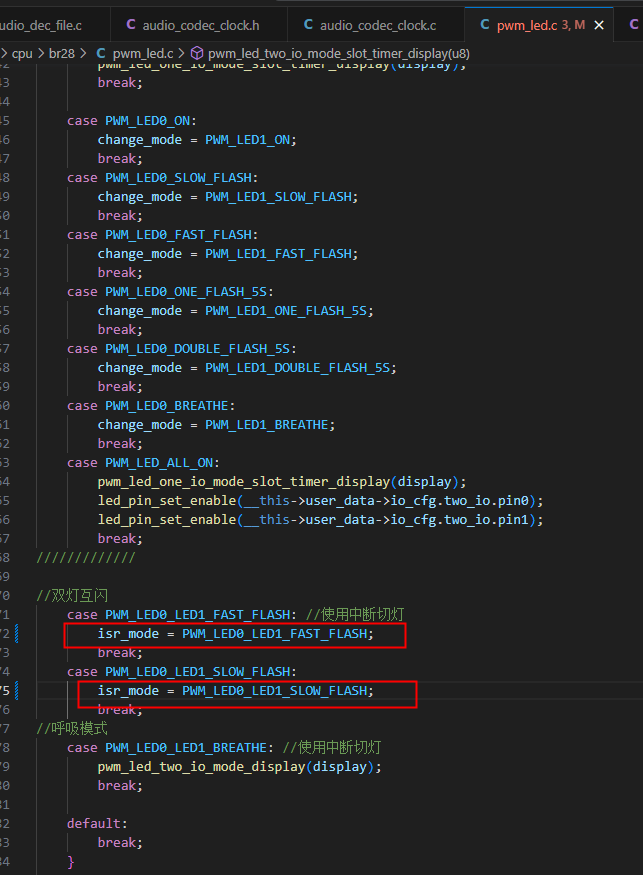Click the closing brace of the switch
Screen dimensions: 643x875
[x=71, y=862]
